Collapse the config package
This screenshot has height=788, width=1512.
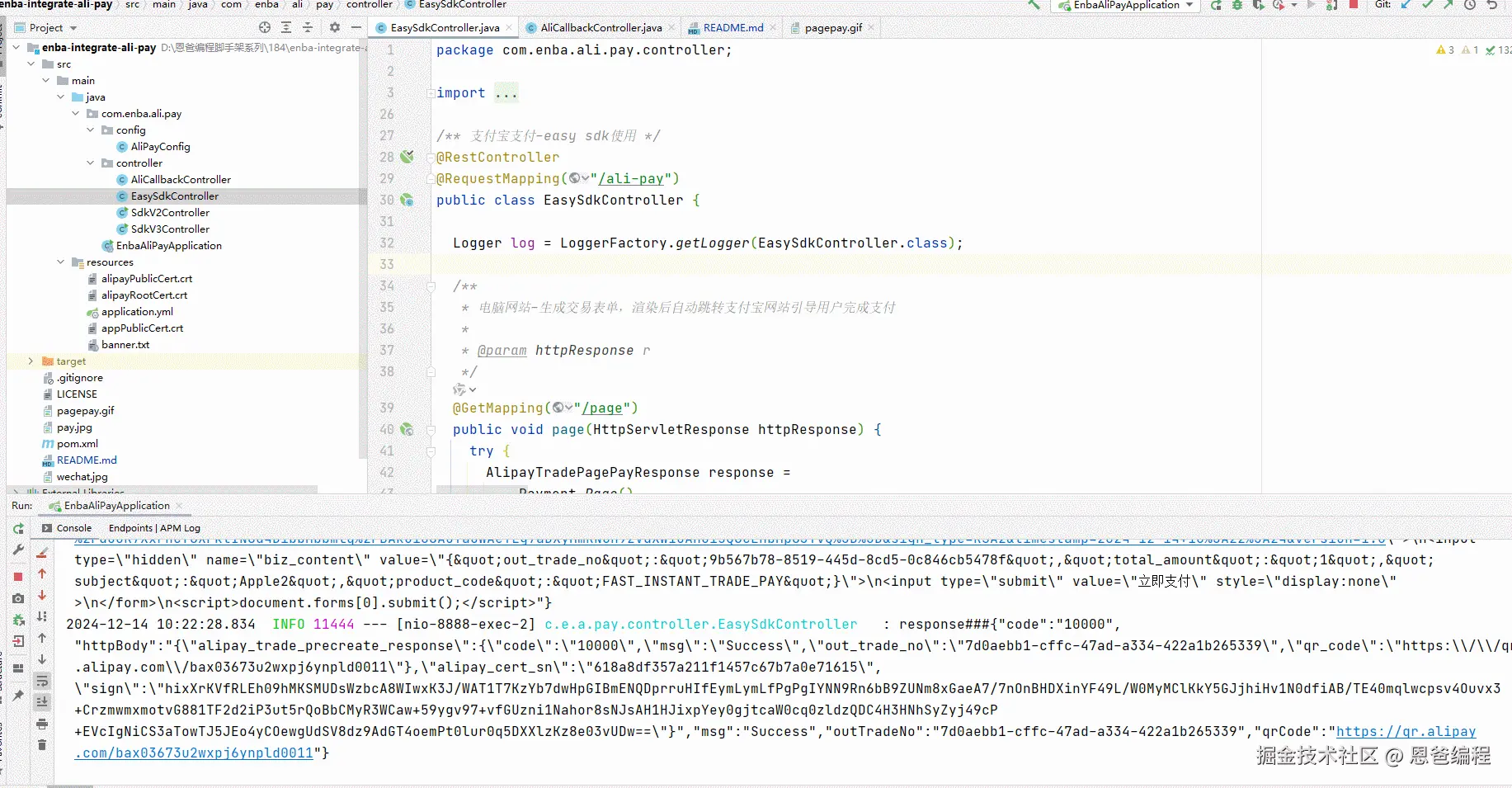click(90, 130)
